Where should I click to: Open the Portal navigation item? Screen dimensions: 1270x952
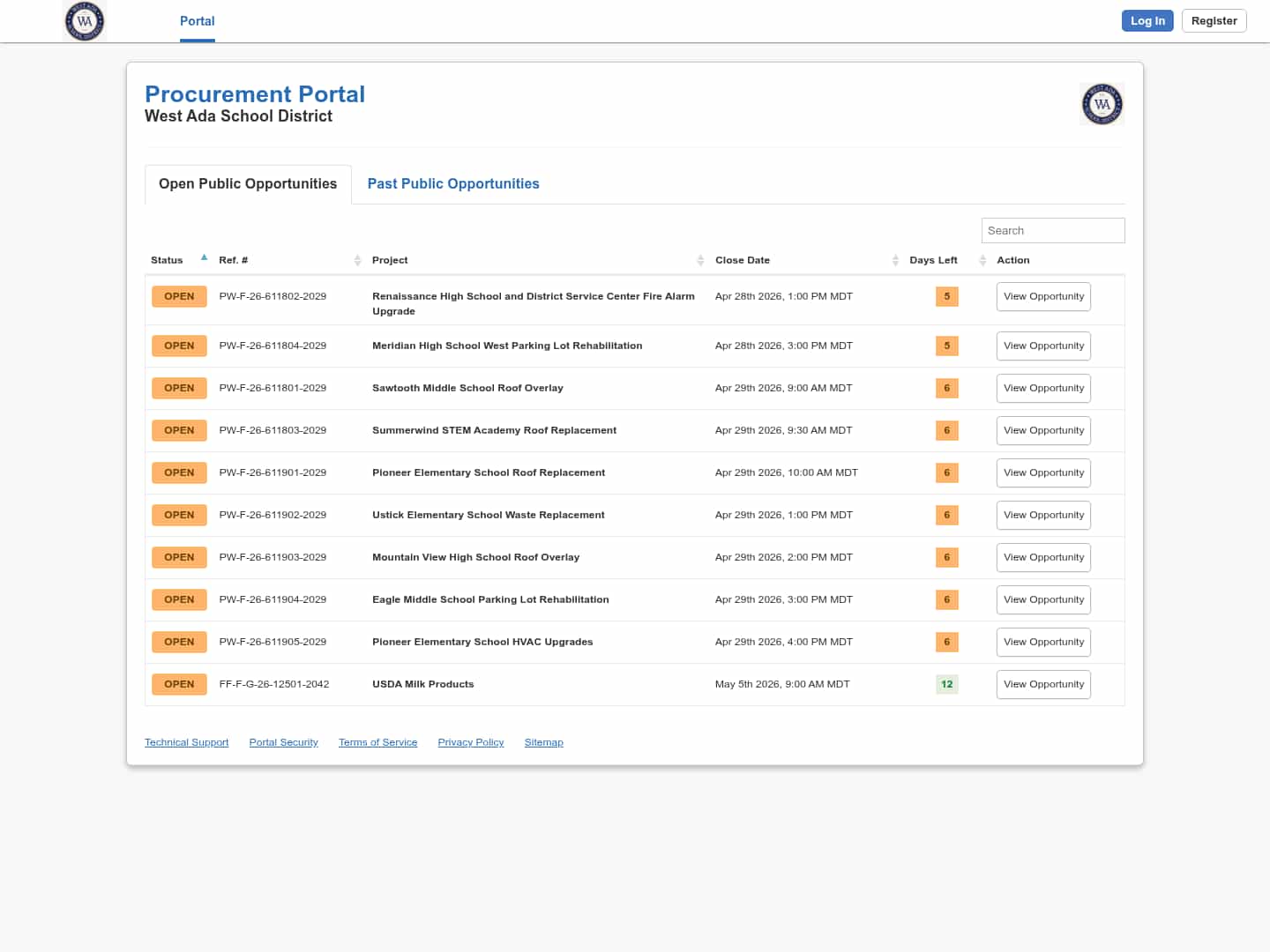[x=197, y=21]
